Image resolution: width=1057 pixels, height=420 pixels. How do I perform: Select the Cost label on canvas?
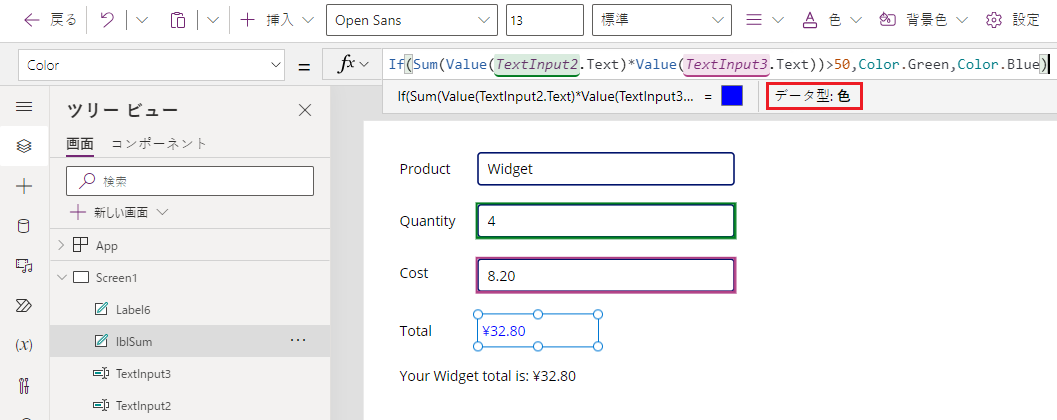414,273
